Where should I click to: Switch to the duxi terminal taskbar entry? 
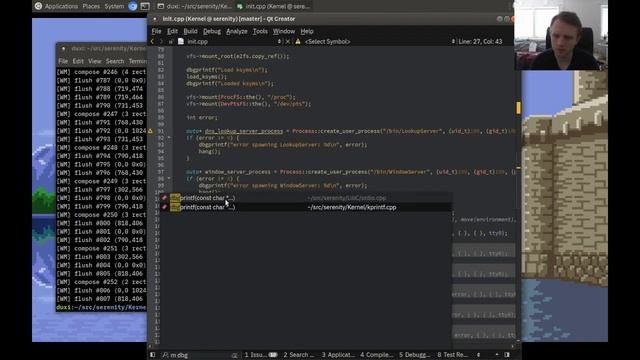(x=194, y=6)
